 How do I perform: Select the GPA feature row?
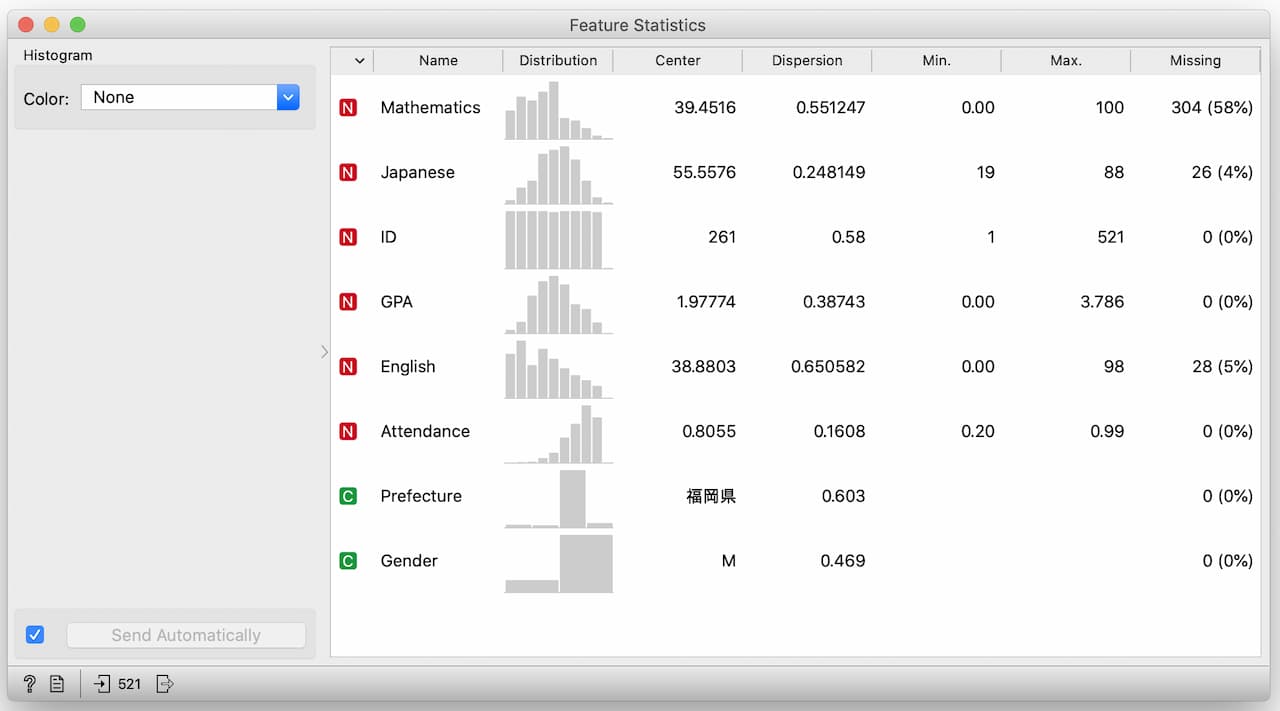tap(397, 302)
